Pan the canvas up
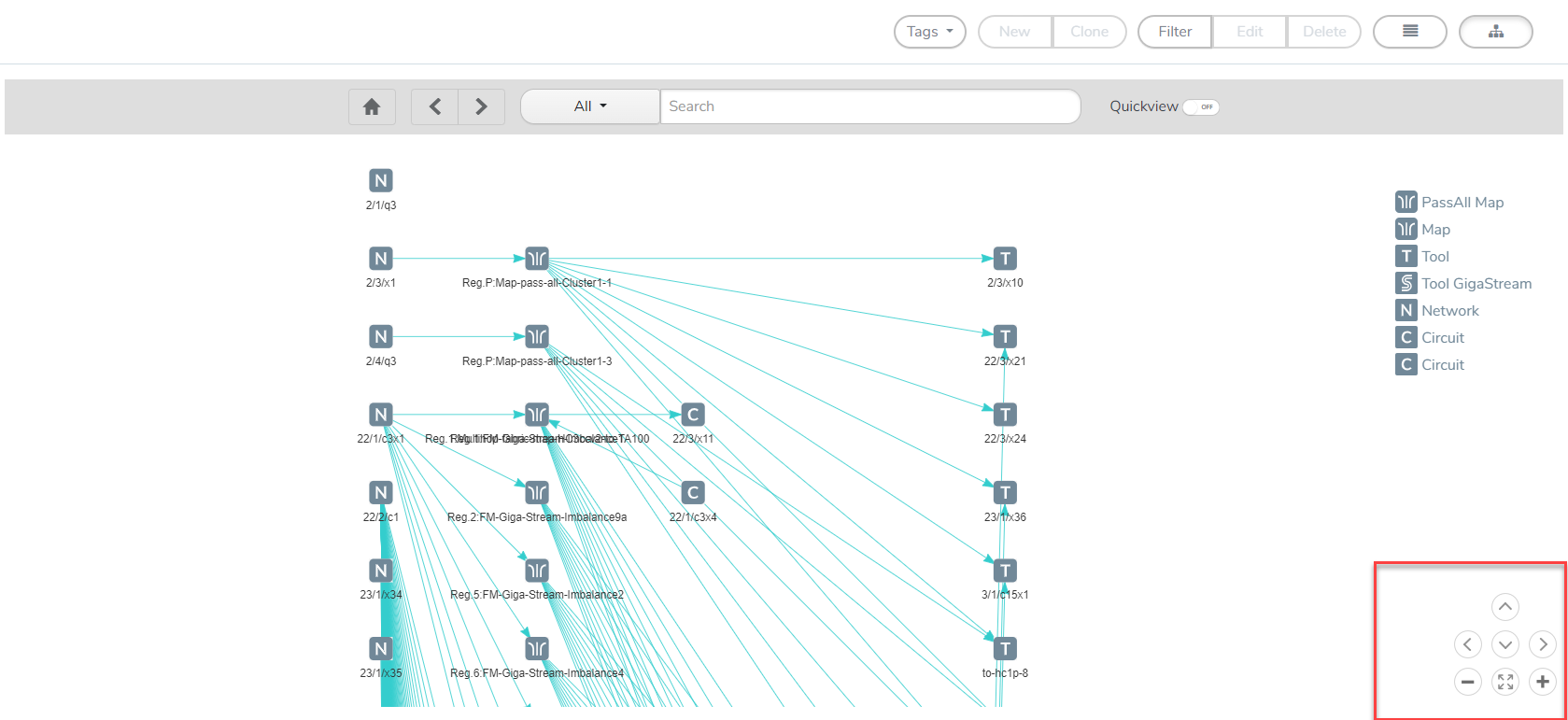 [1504, 607]
